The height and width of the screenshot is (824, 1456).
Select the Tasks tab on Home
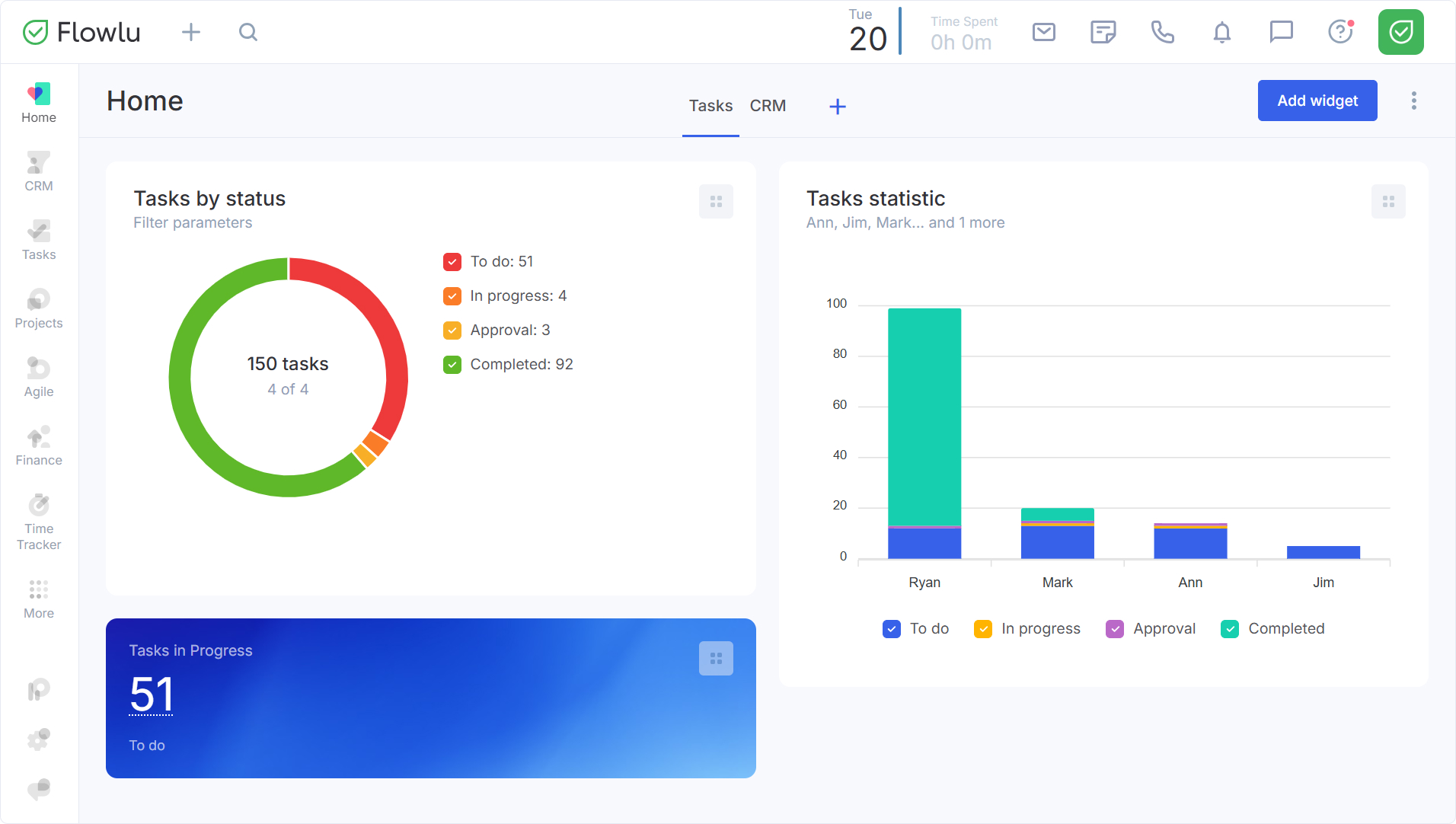710,106
